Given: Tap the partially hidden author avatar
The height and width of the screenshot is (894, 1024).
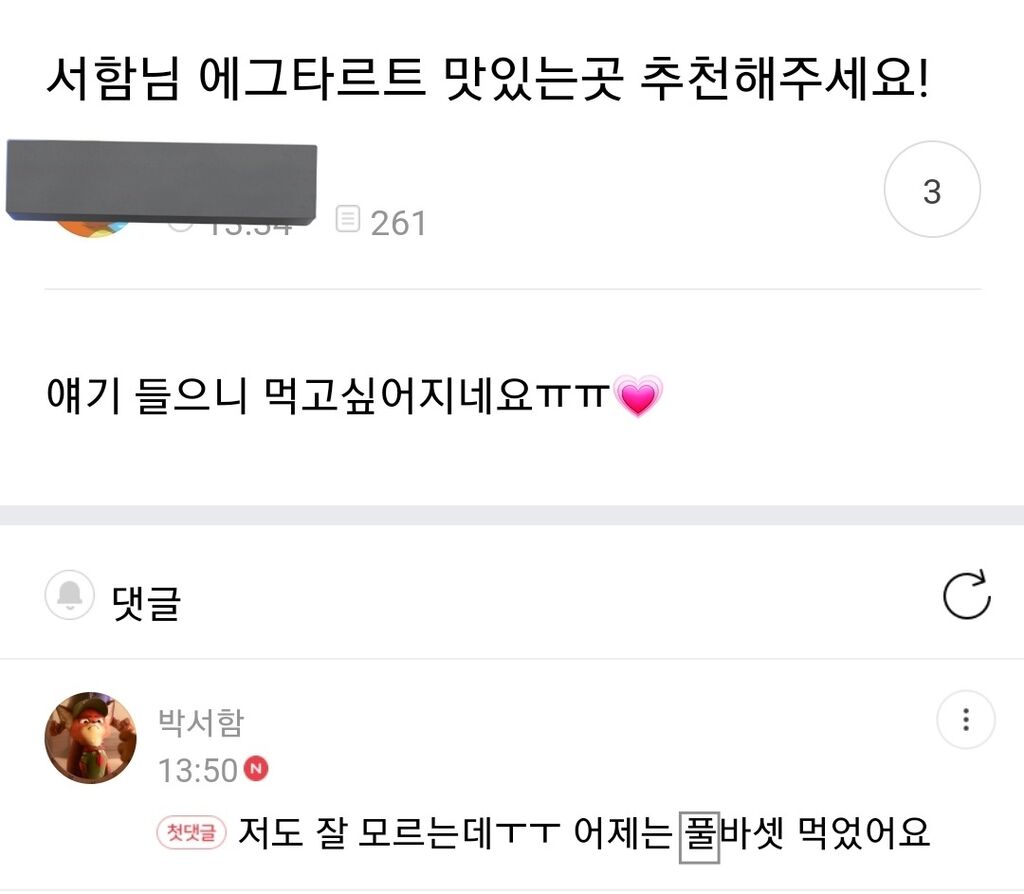Looking at the screenshot, I should 93,229.
